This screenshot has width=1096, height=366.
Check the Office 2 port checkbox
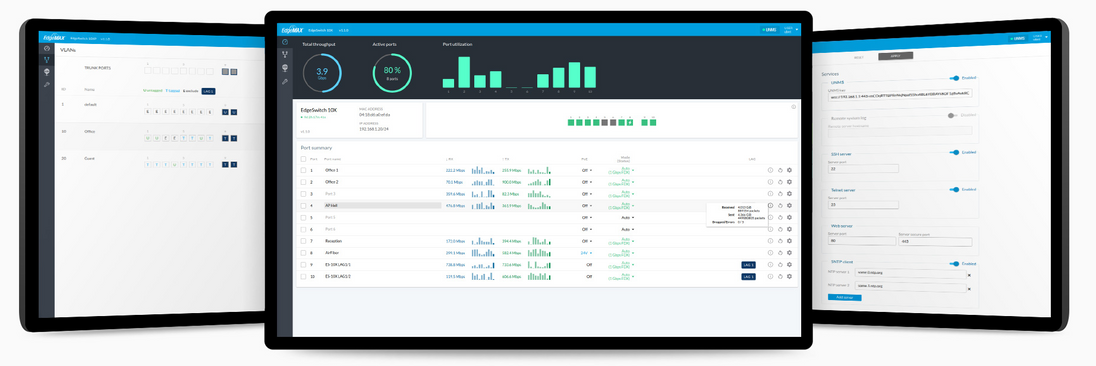click(x=303, y=182)
